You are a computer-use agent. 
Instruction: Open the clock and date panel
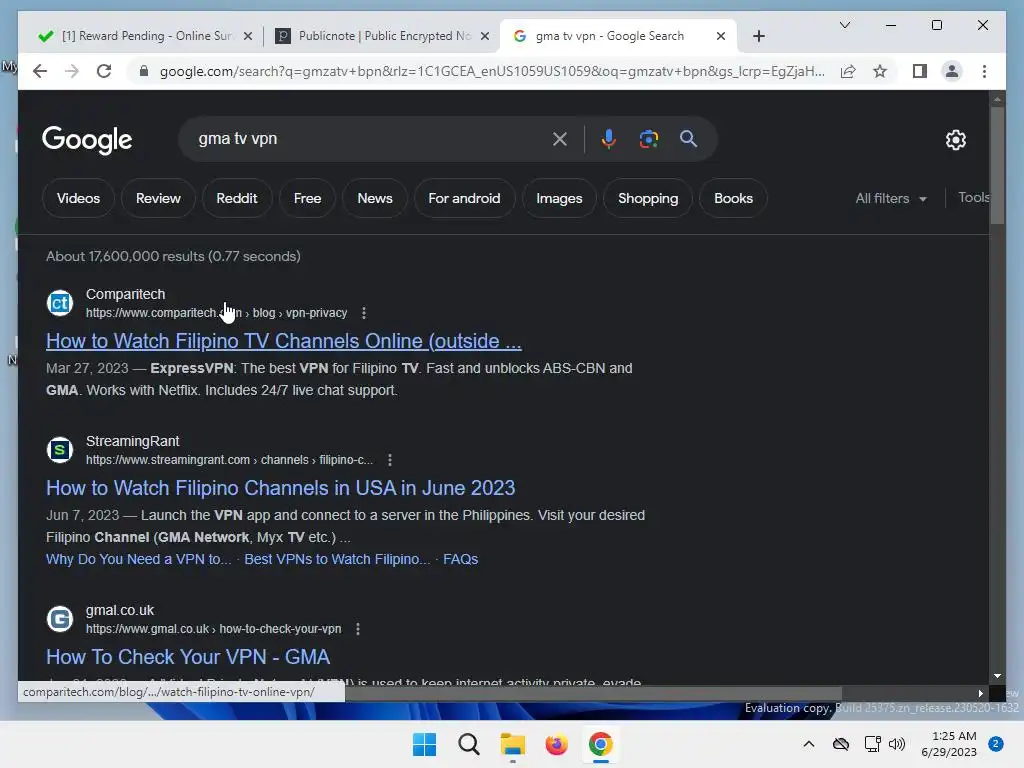tap(949, 744)
